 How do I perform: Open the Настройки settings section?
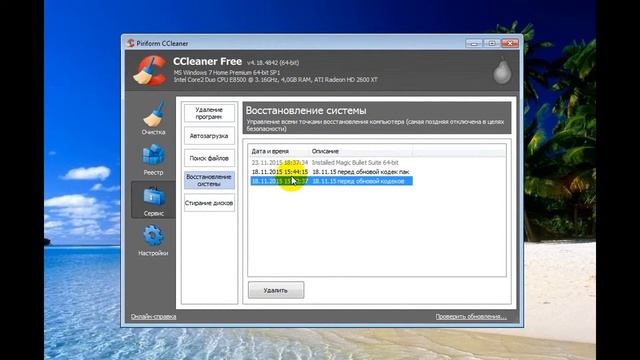(x=153, y=240)
